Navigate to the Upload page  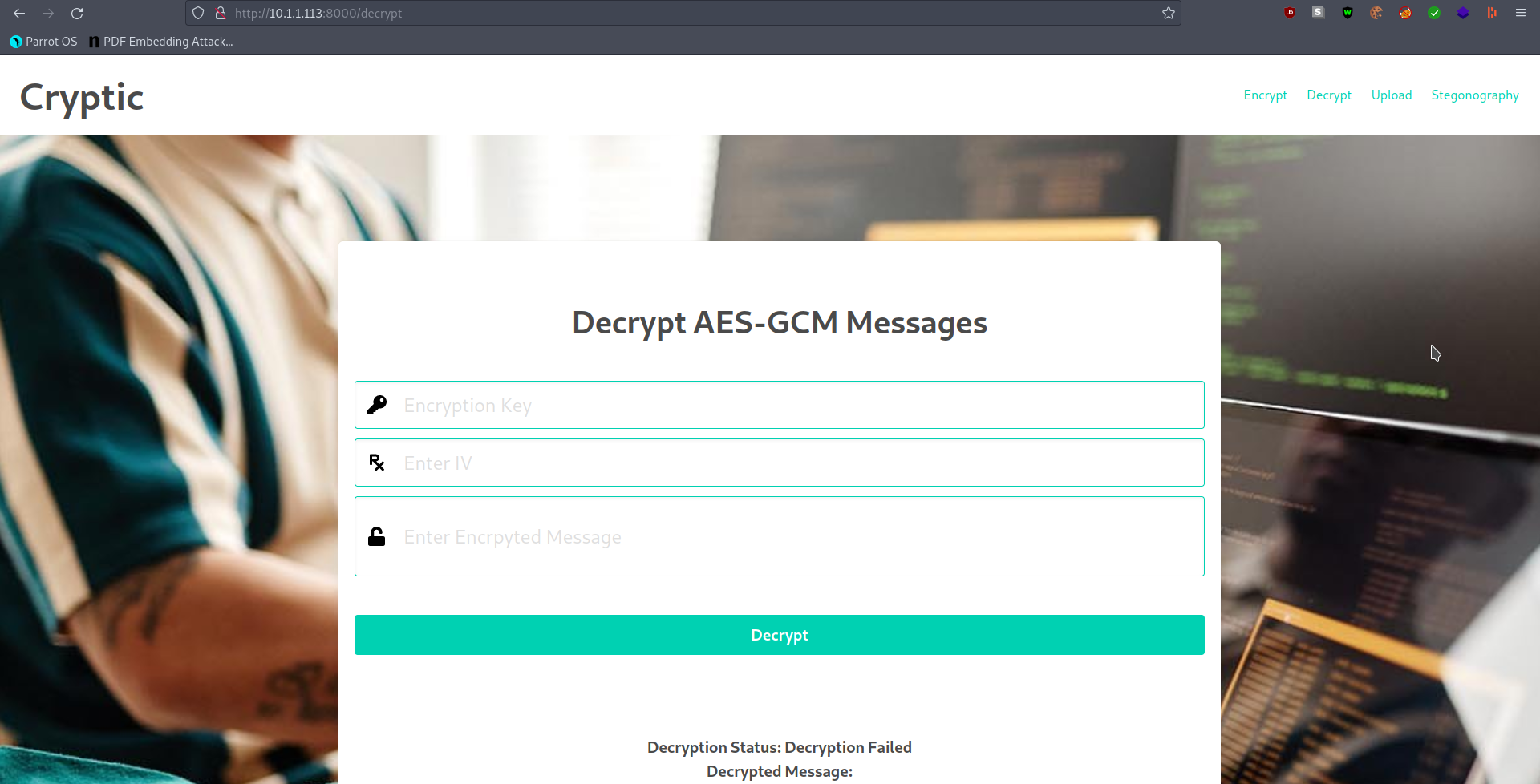[1392, 95]
